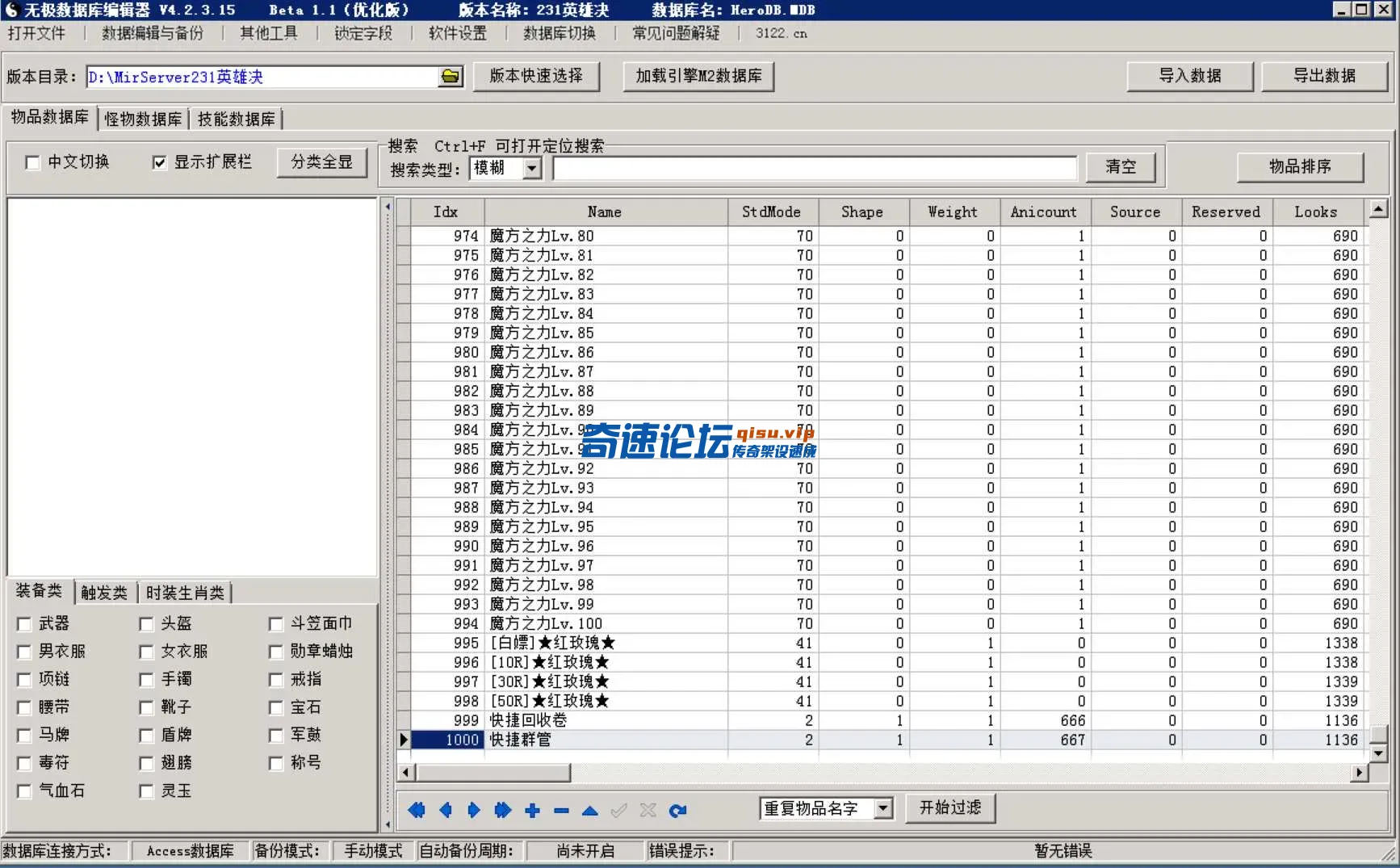The width and height of the screenshot is (1400, 868).
Task: Check the 宝石 filter box
Action: tap(276, 708)
